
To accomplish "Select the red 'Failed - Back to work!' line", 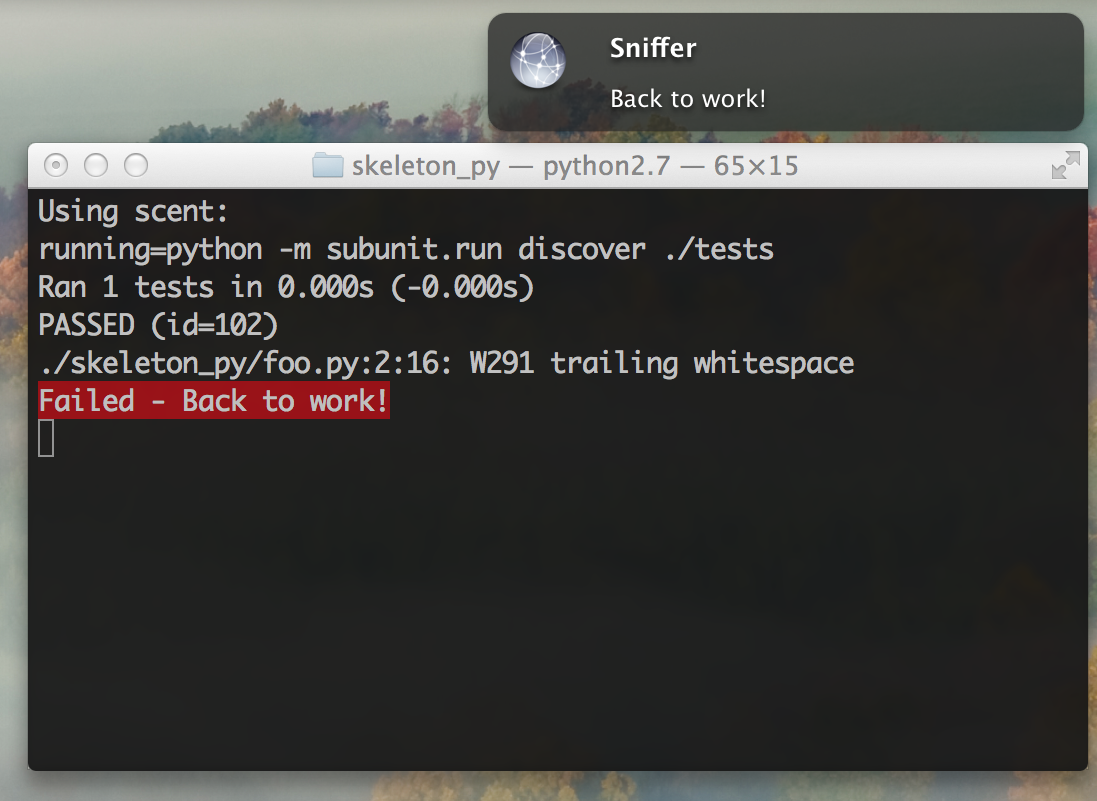I will 213,400.
